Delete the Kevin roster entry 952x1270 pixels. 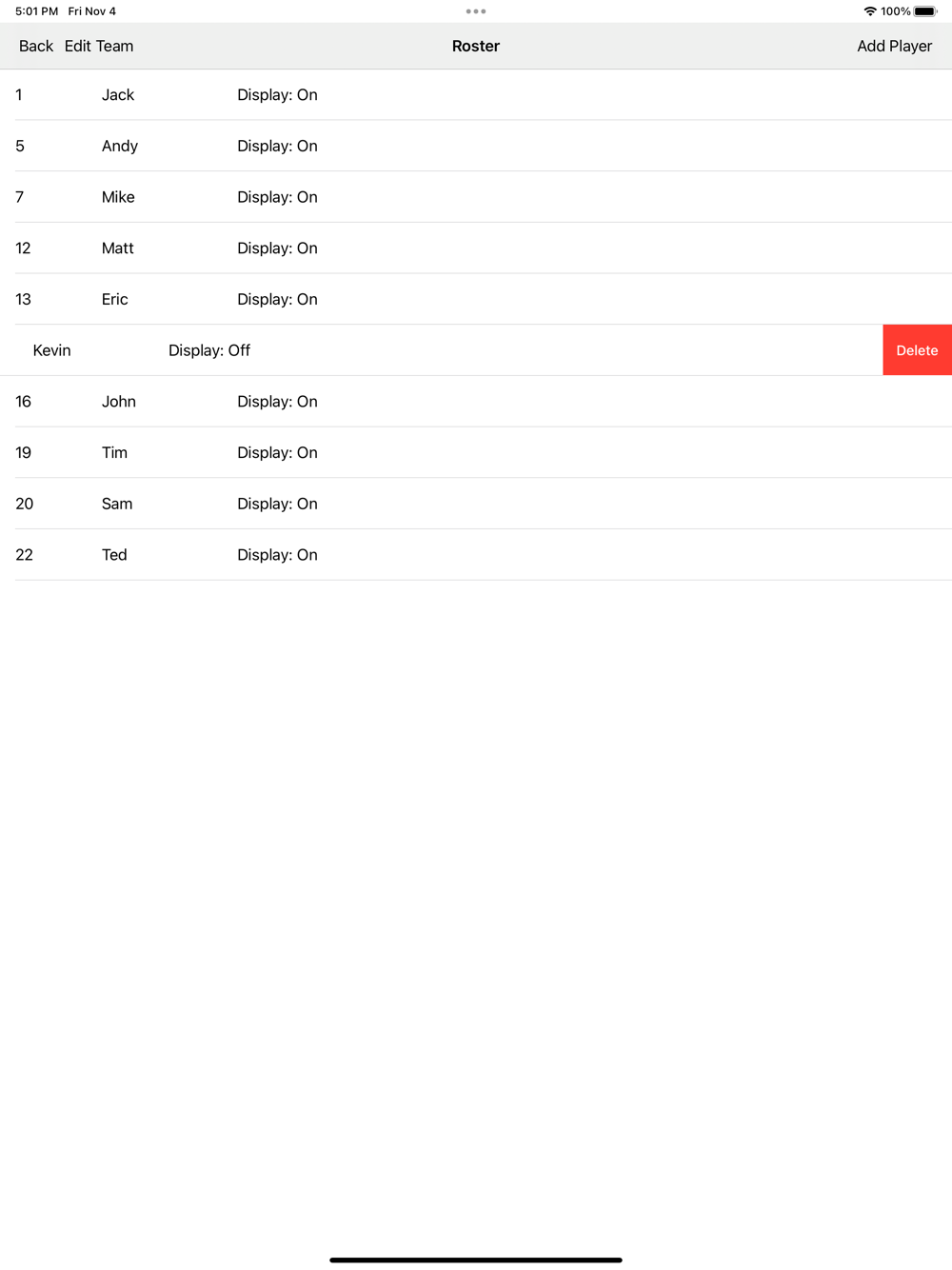point(917,350)
